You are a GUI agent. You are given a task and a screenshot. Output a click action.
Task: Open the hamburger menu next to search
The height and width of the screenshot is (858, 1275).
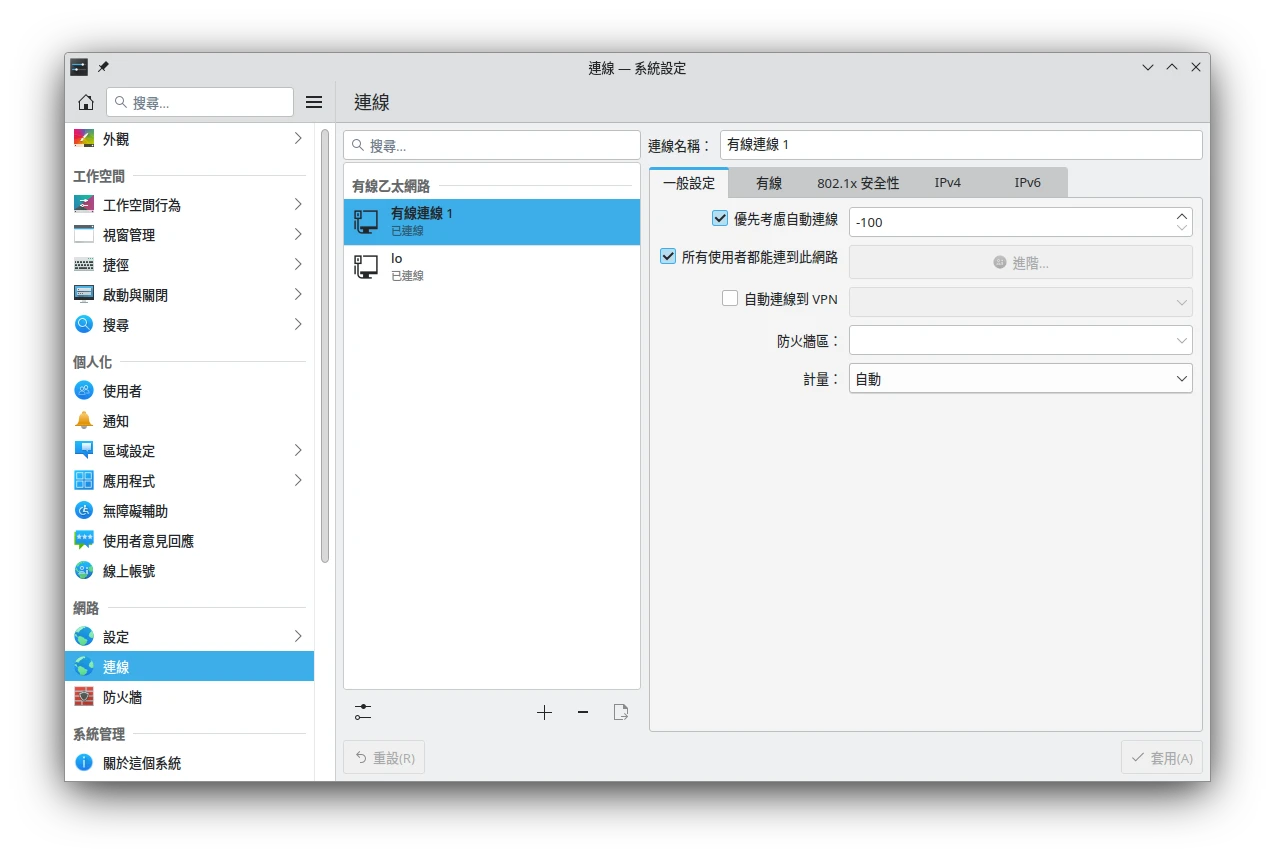tap(314, 102)
